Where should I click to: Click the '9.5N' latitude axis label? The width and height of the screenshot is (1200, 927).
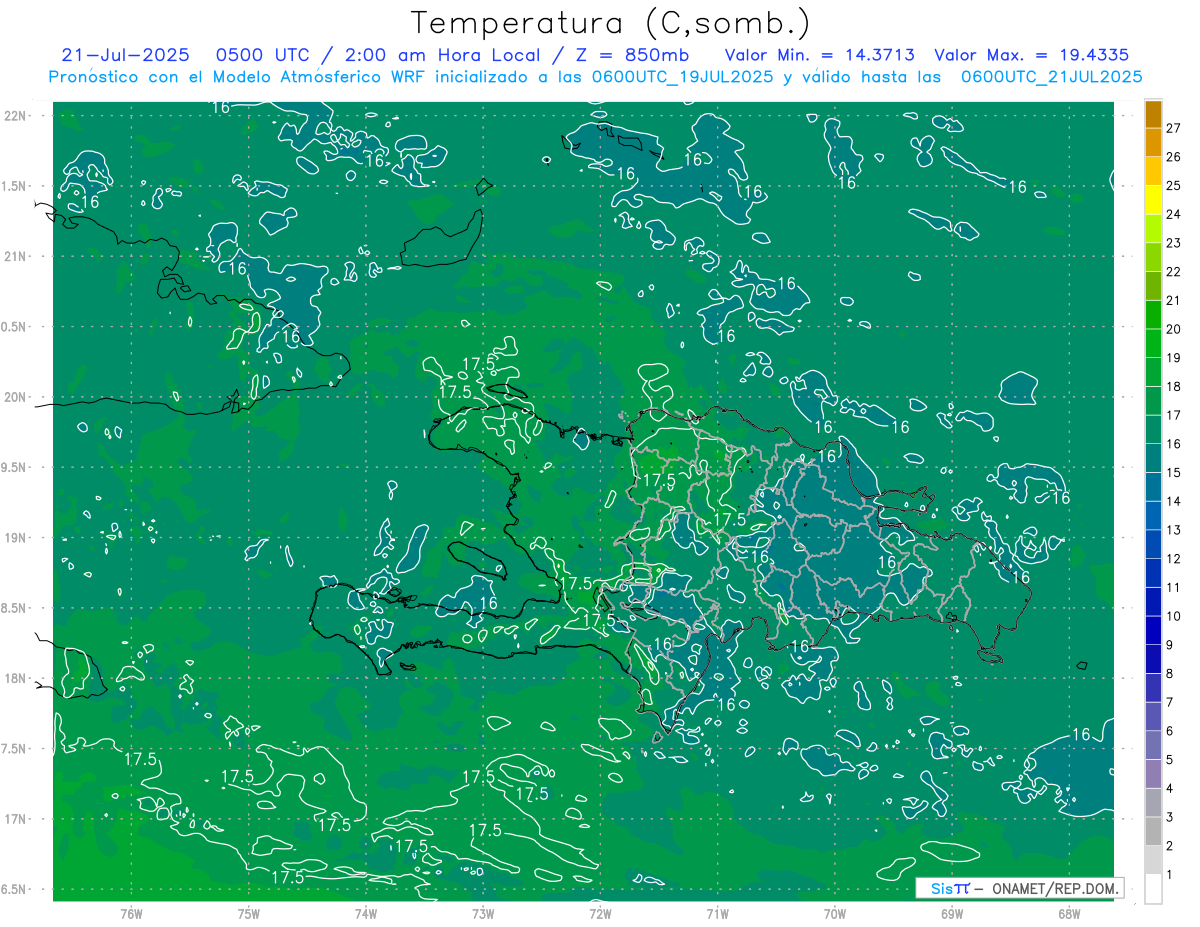click(x=16, y=467)
